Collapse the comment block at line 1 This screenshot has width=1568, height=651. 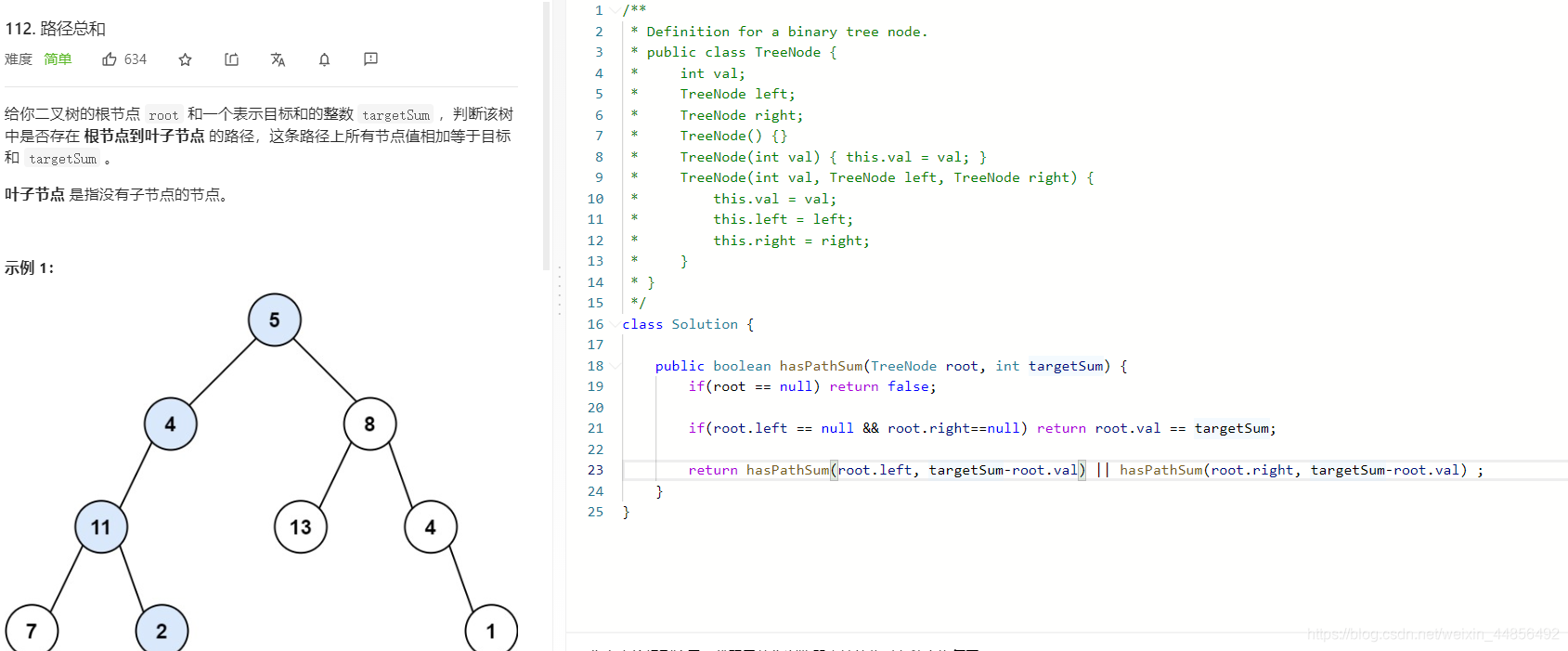pos(615,10)
